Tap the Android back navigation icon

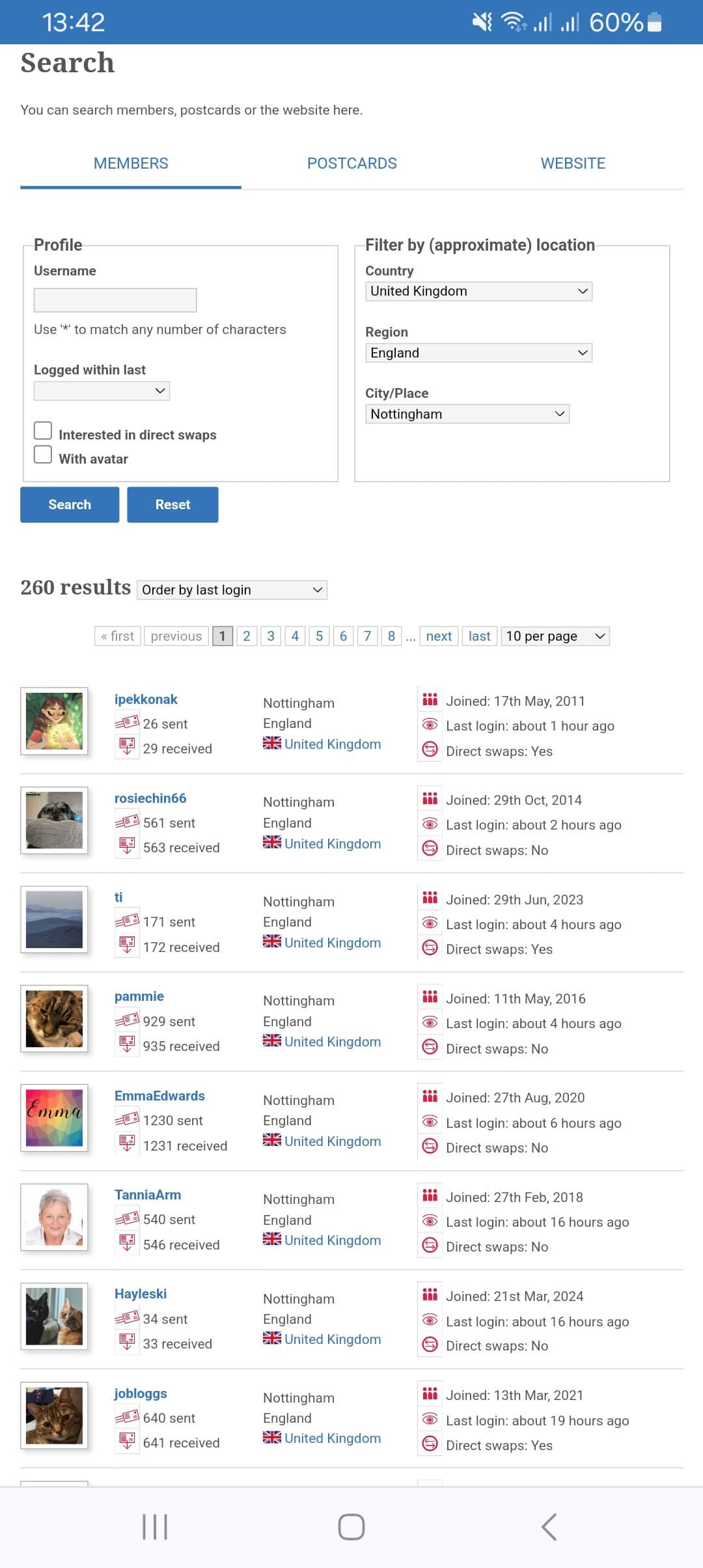click(x=549, y=1526)
